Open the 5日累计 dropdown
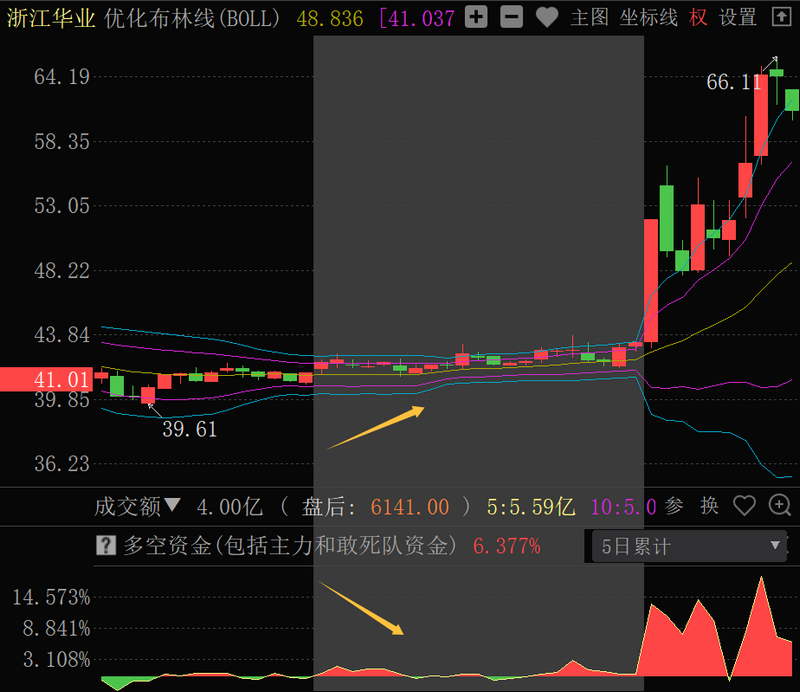 (x=689, y=547)
